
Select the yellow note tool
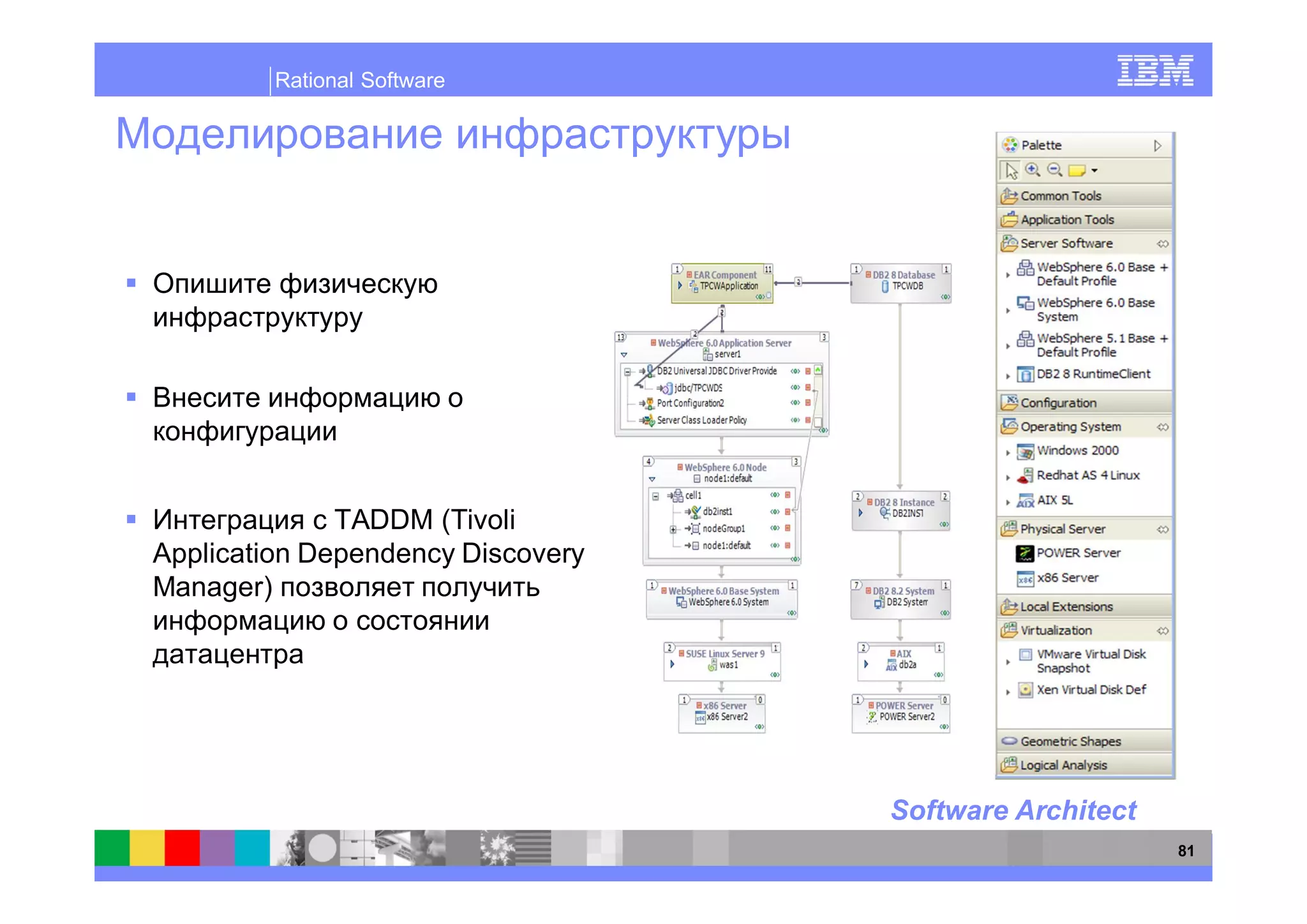[x=1077, y=170]
